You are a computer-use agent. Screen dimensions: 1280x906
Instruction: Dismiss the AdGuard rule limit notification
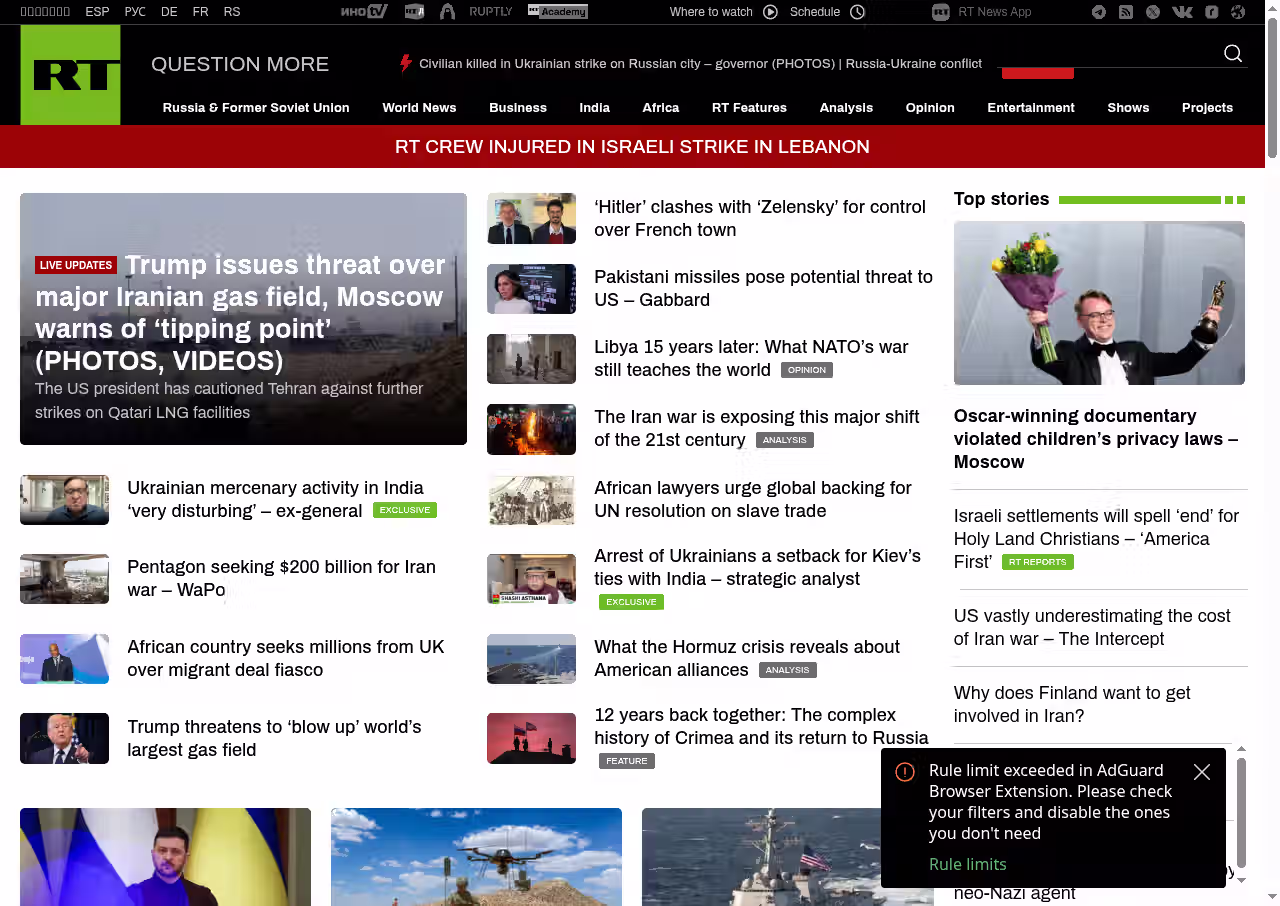pyautogui.click(x=1202, y=772)
